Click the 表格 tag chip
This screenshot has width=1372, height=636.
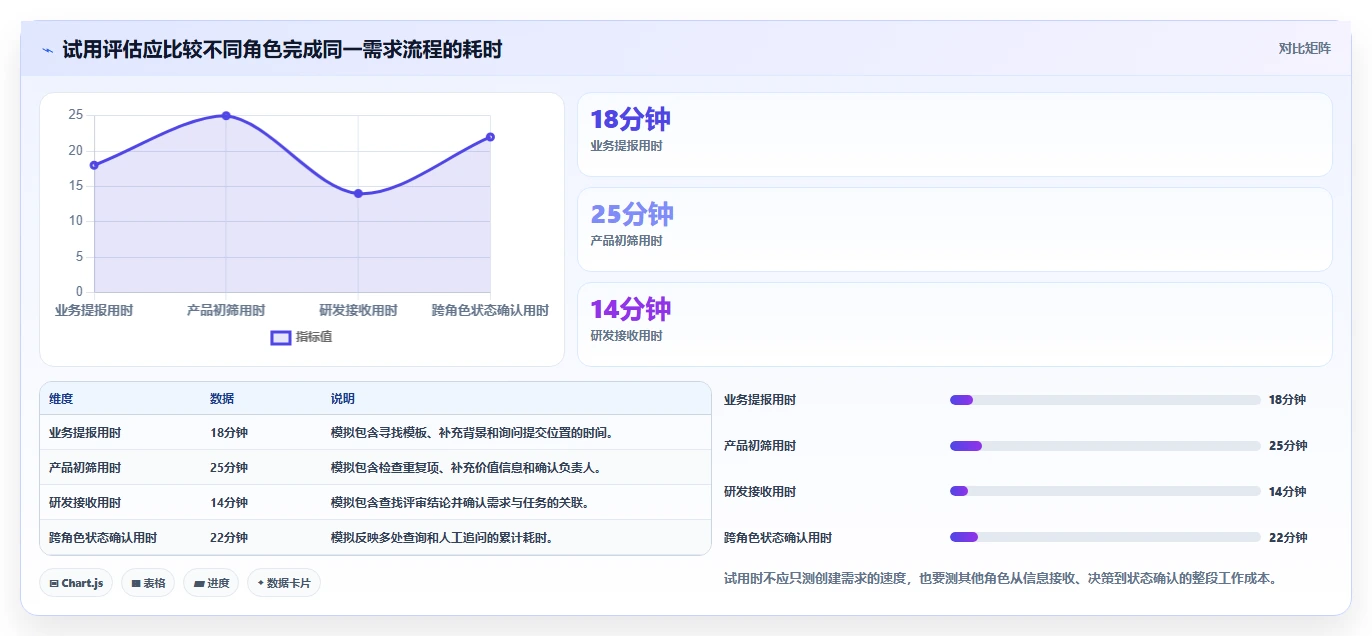click(148, 583)
